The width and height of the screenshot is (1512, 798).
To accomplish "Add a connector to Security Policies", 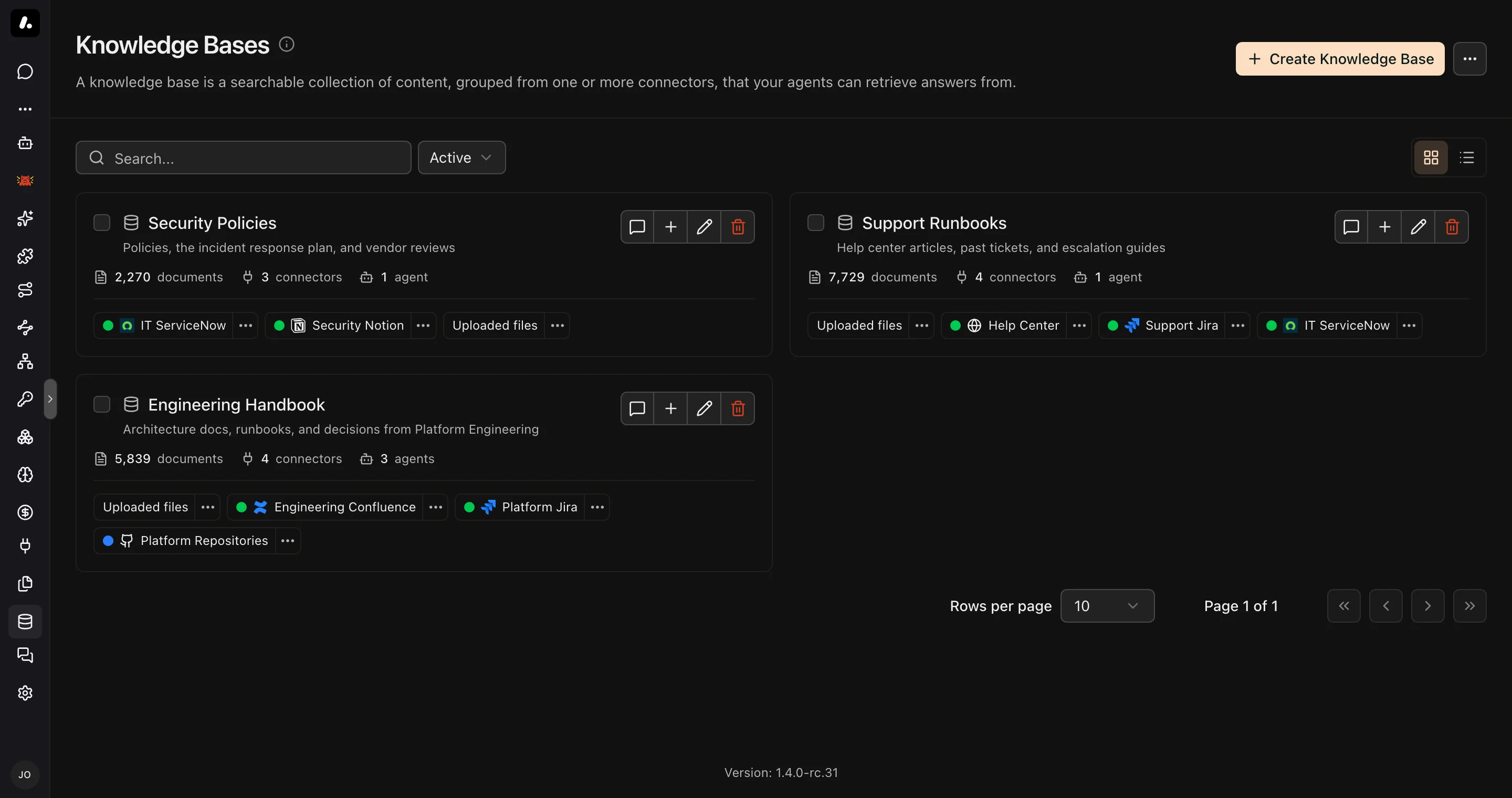I will pos(670,226).
